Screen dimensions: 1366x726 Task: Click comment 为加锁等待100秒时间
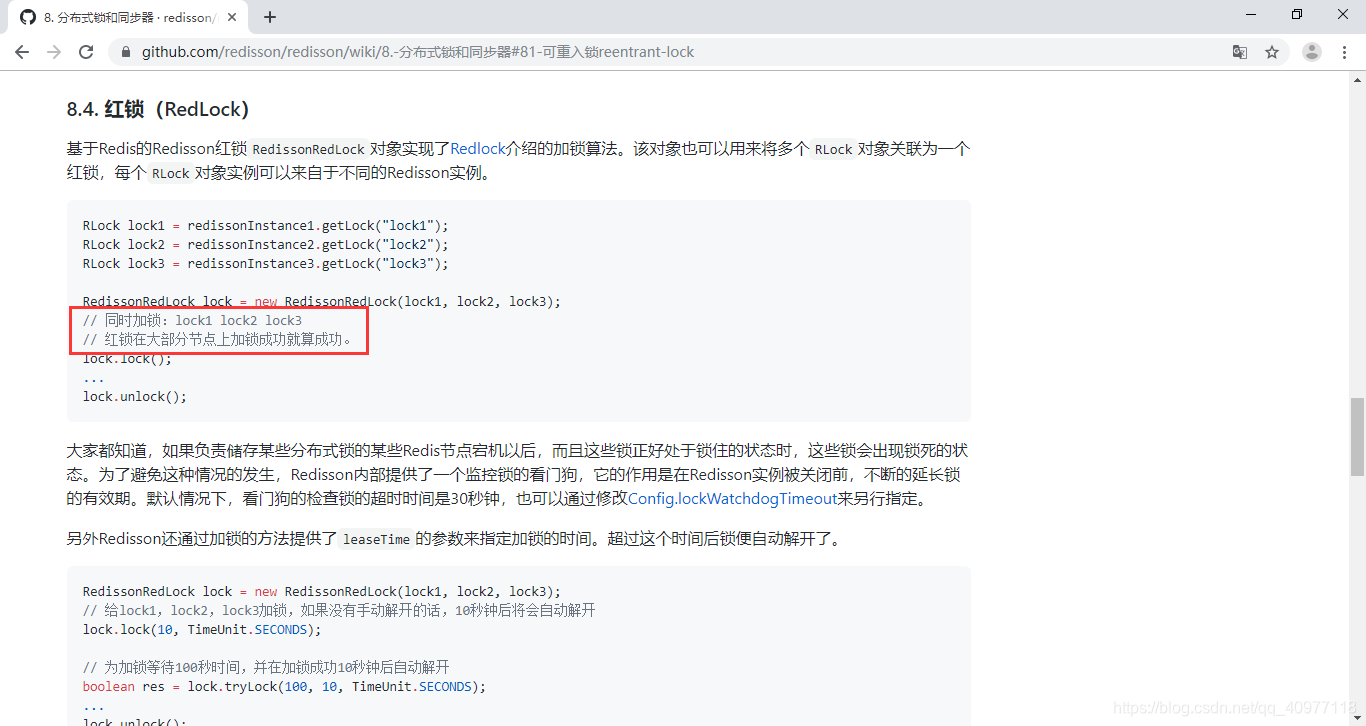(266, 667)
